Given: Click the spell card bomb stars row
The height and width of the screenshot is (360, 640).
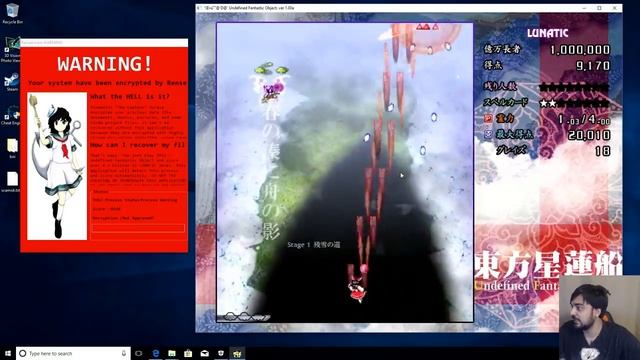Looking at the screenshot, I should click(x=574, y=103).
